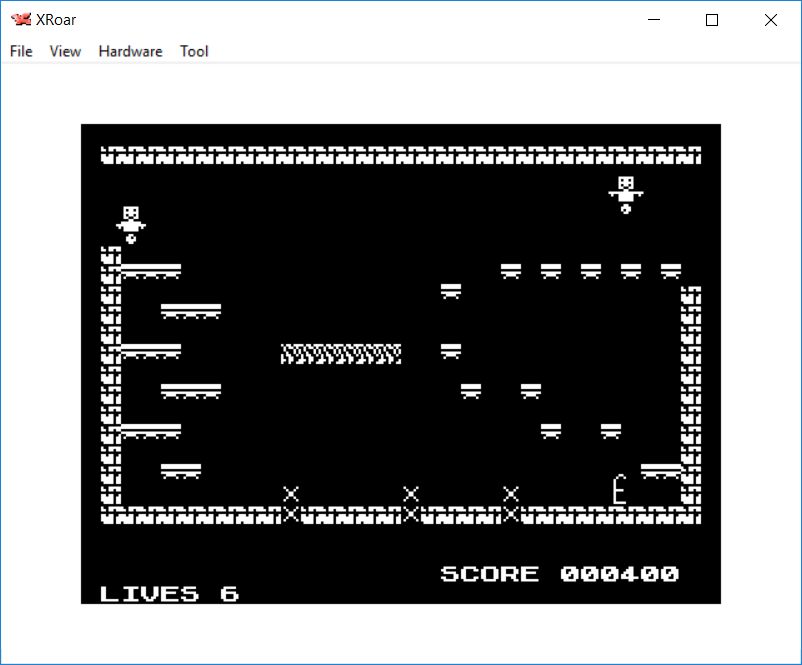Click the robot sprite in the upper-right corner

(x=625, y=194)
